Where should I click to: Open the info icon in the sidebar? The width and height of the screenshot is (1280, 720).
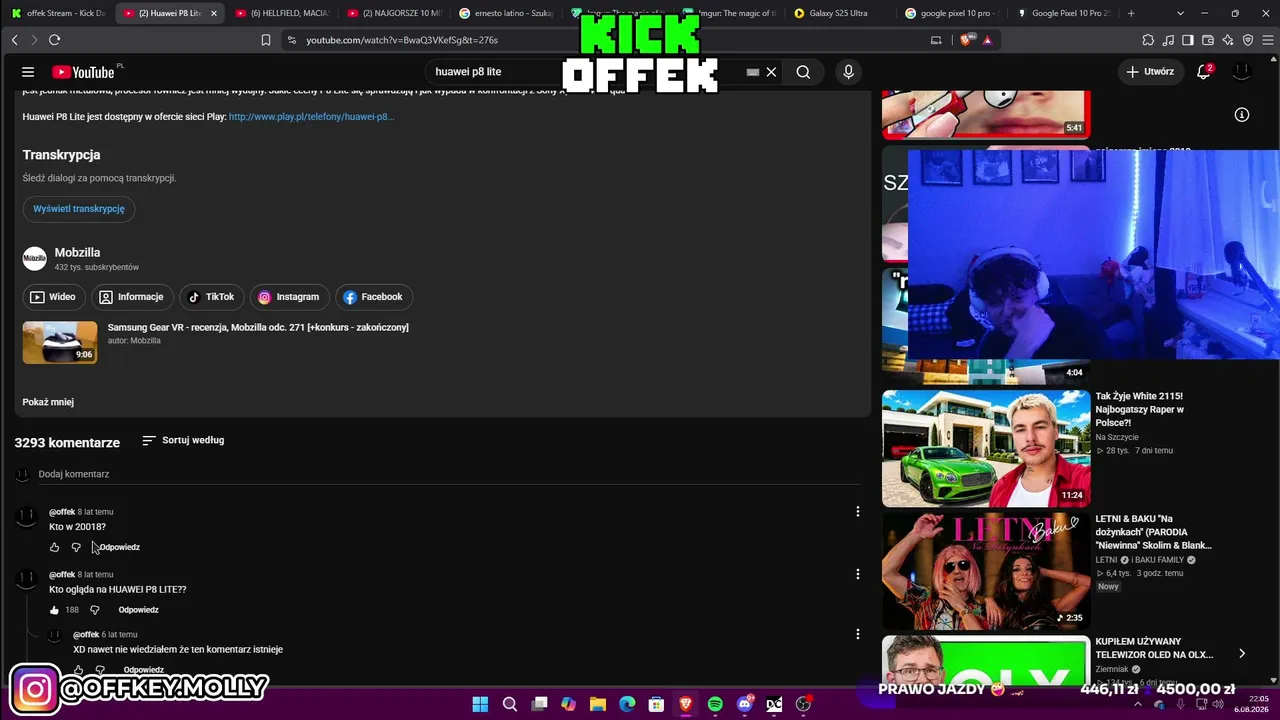pyautogui.click(x=1241, y=115)
